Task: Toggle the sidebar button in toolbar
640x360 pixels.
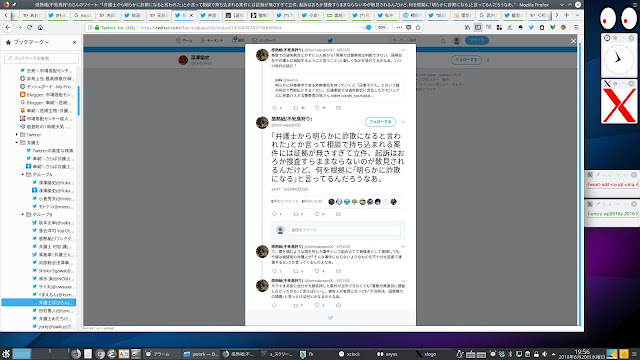Action: click(x=478, y=27)
